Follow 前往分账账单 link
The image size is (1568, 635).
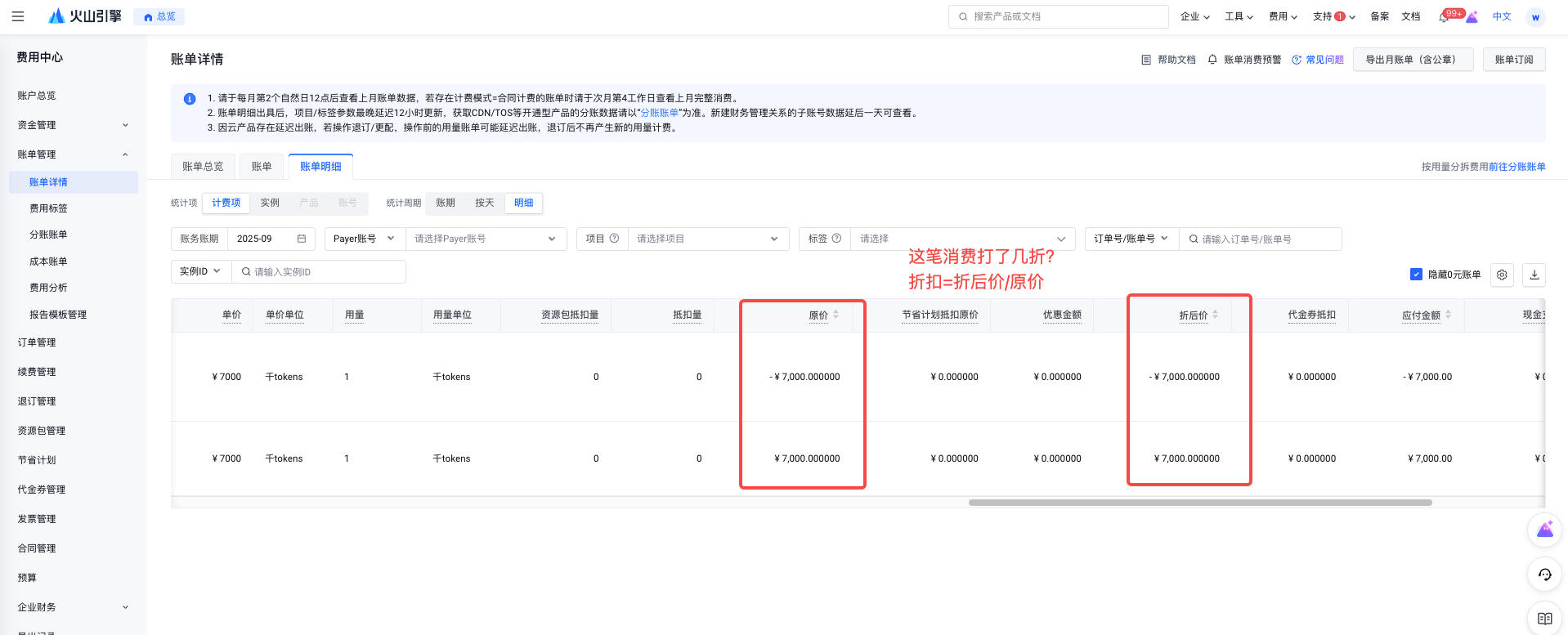[1517, 167]
